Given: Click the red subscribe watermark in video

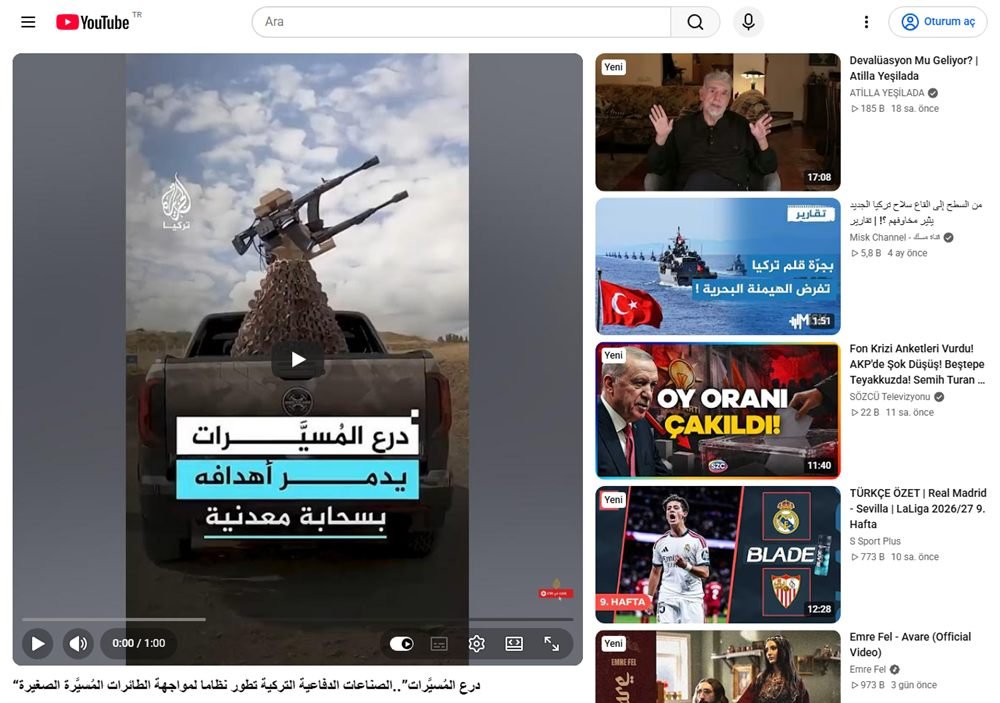Looking at the screenshot, I should [x=555, y=593].
